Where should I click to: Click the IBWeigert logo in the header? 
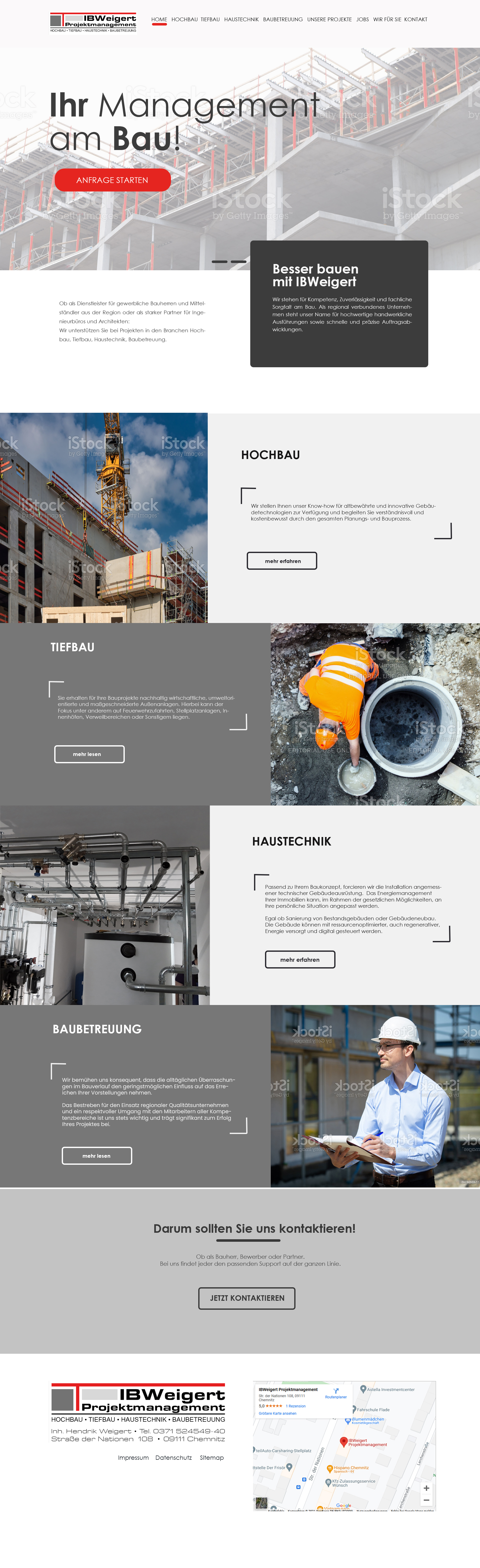coord(93,22)
